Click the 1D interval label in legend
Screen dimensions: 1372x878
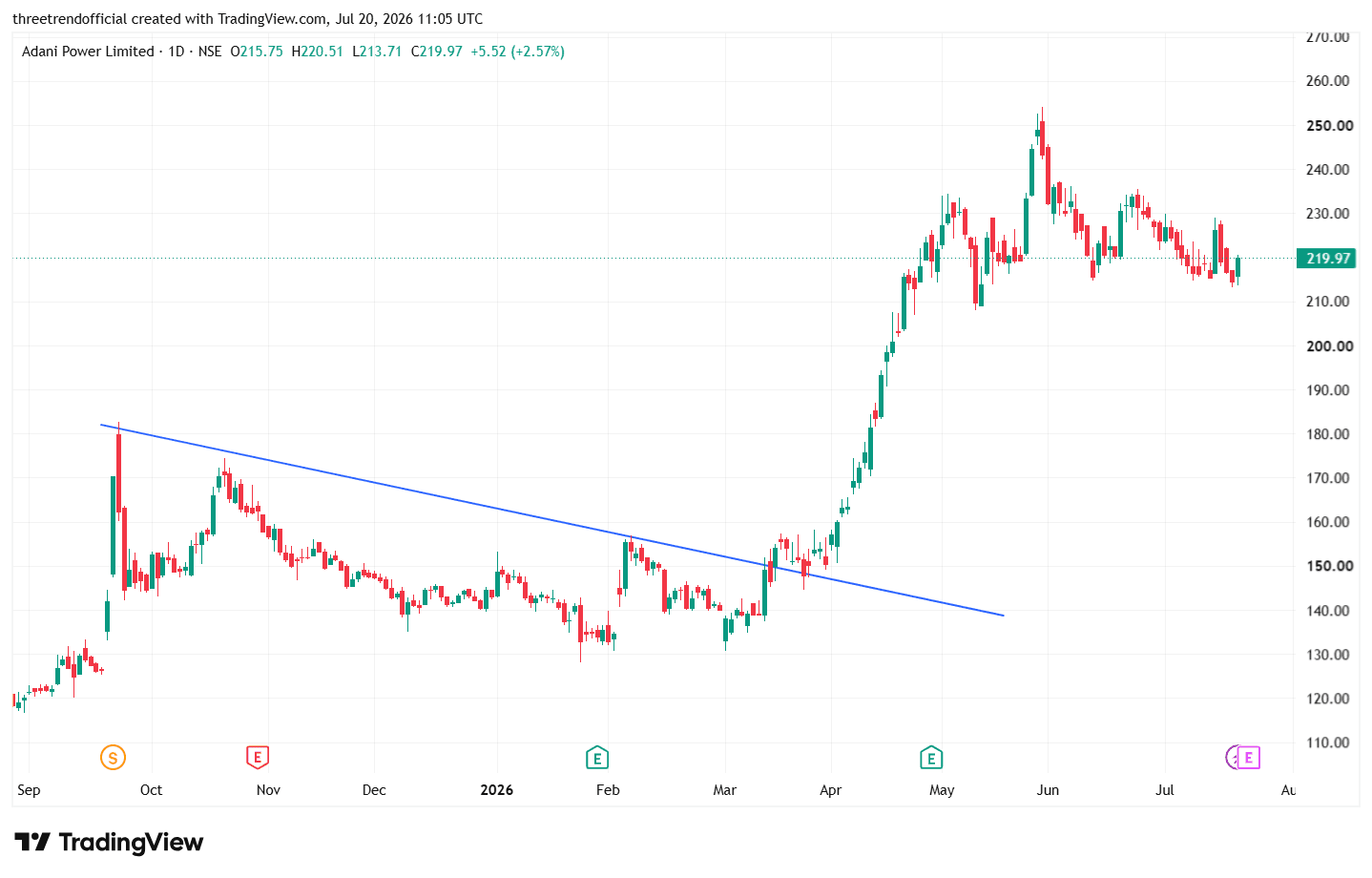coord(177,52)
